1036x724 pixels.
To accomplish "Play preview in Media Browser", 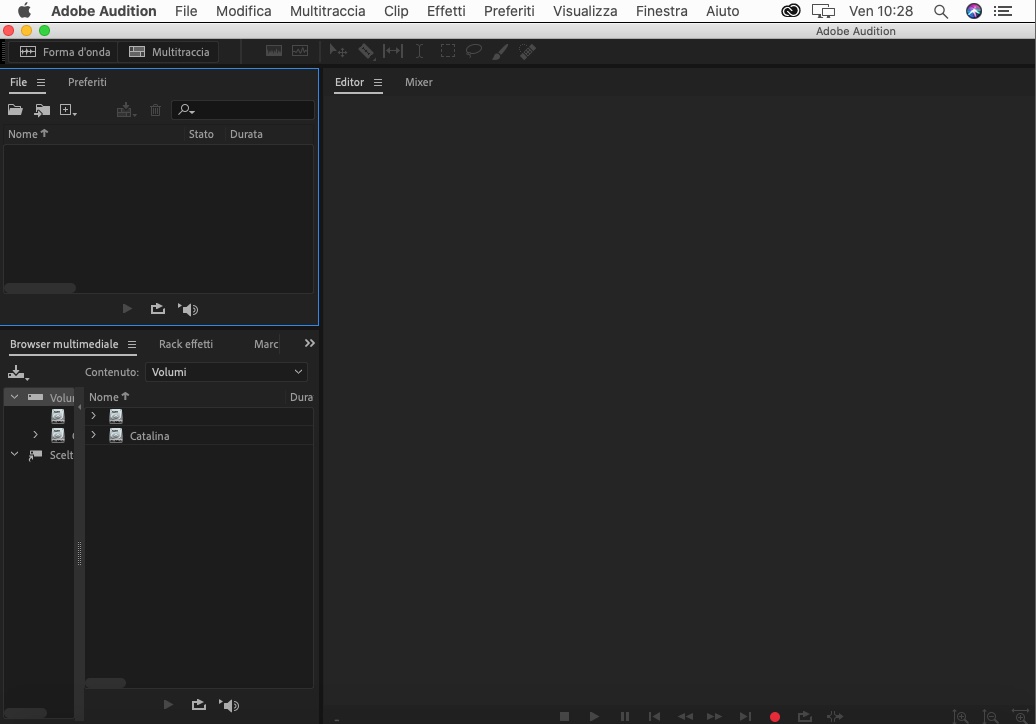I will click(x=168, y=705).
